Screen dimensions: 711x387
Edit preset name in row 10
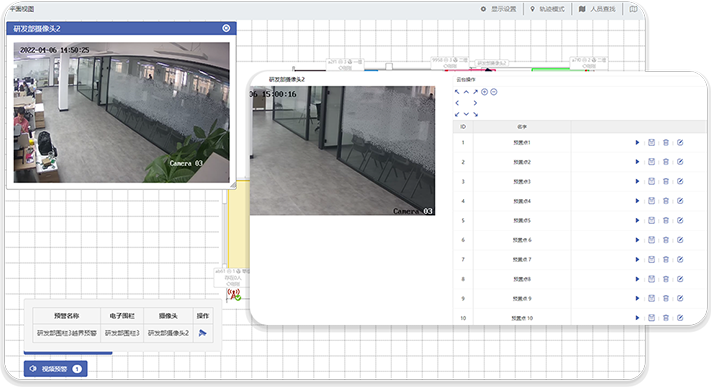680,318
